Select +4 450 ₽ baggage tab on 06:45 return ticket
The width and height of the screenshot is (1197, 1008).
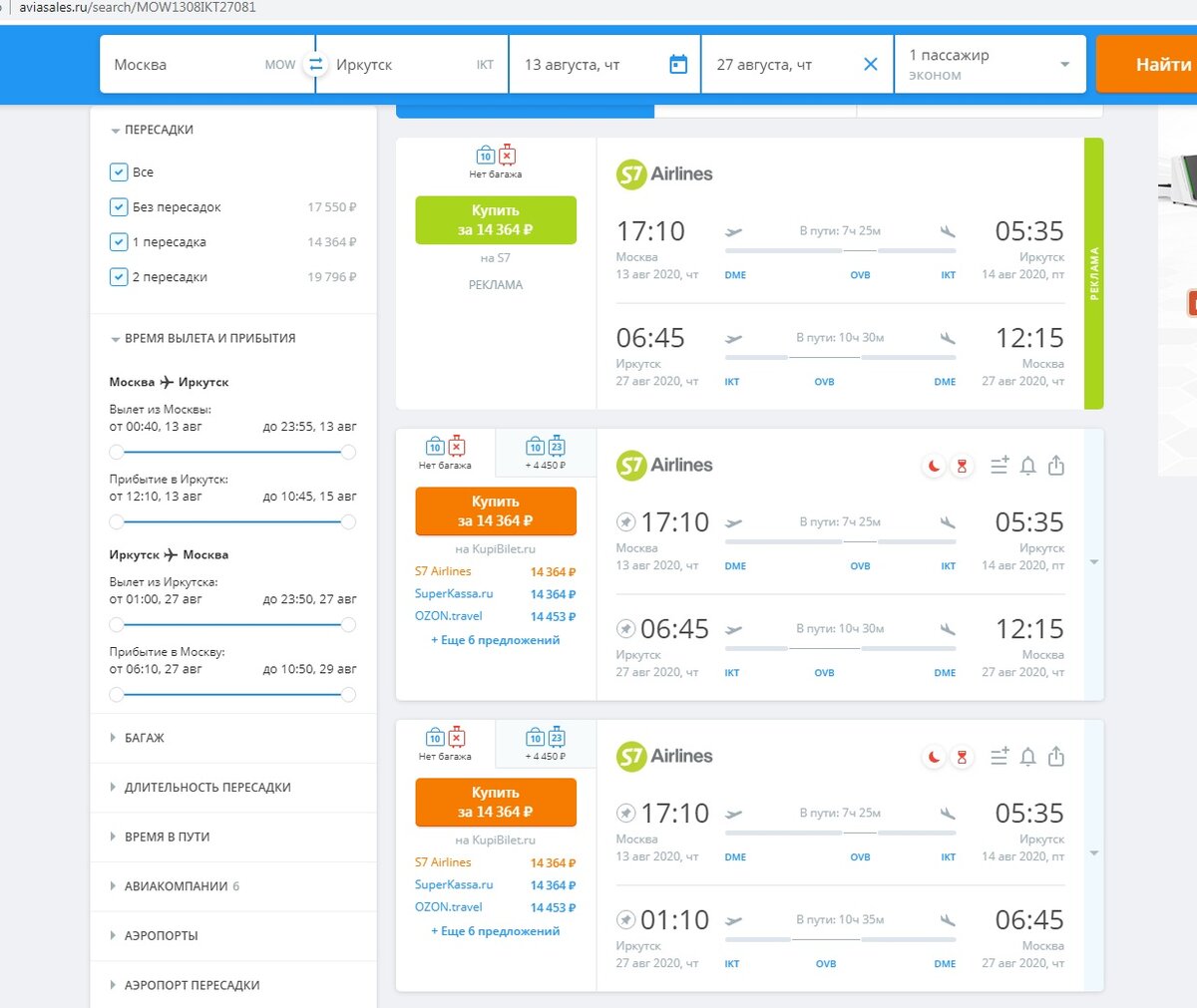coord(546,452)
